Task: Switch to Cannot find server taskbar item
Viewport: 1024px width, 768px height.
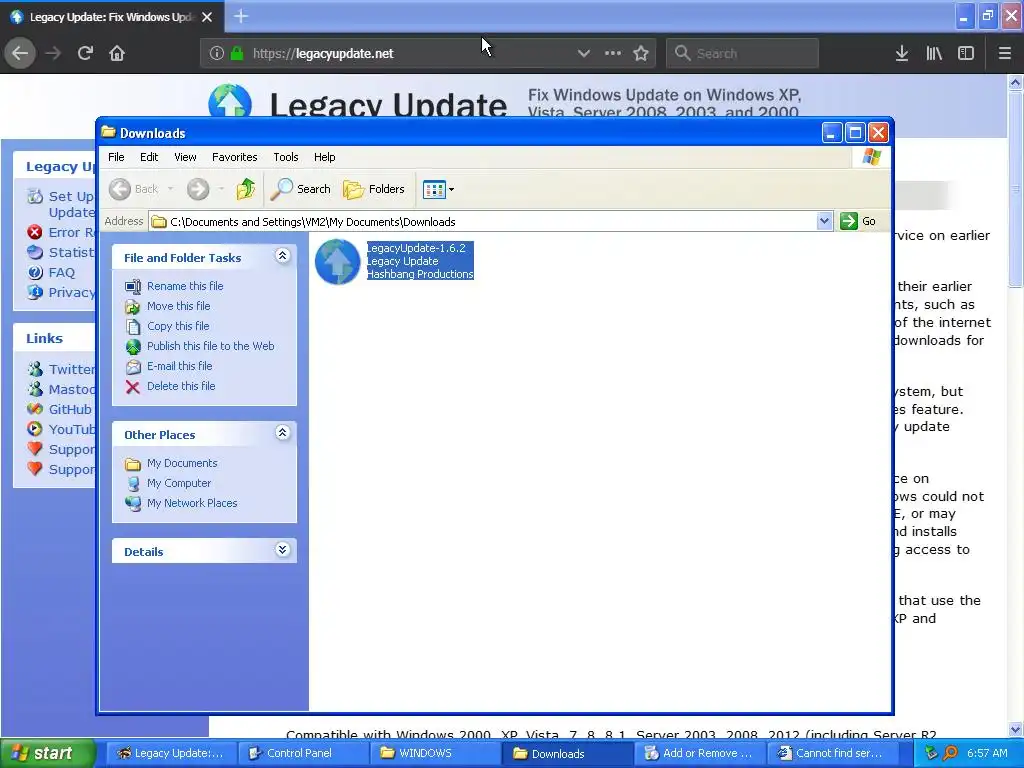Action: (833, 754)
